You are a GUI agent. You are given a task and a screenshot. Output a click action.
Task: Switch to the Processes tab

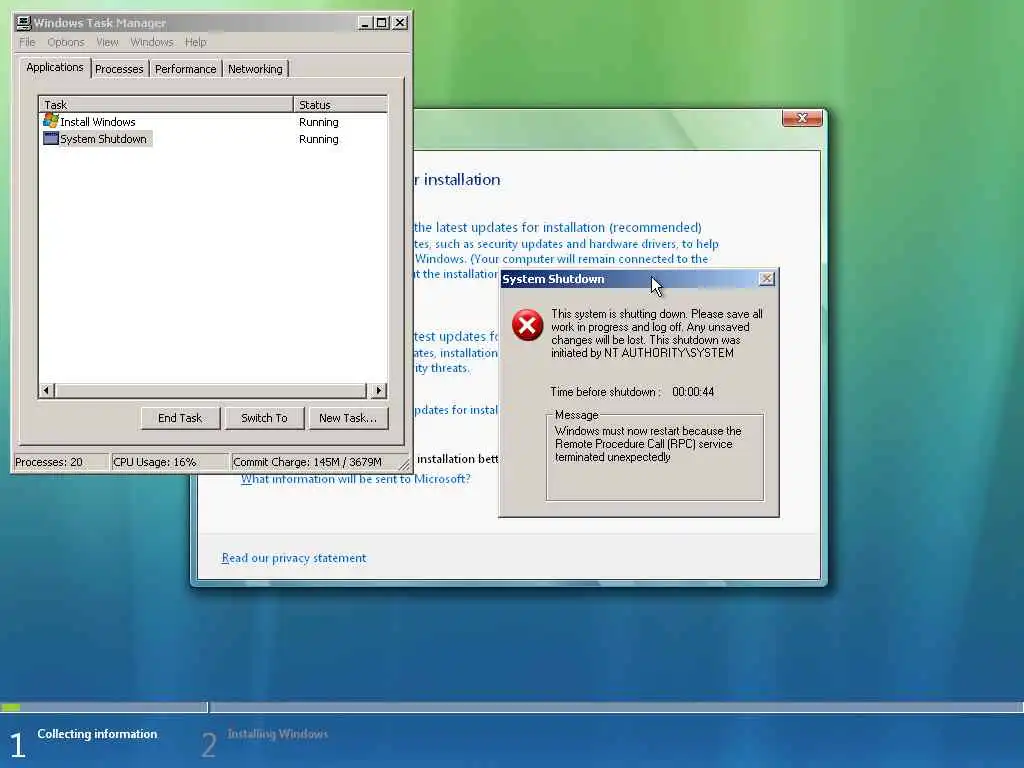[x=119, y=69]
